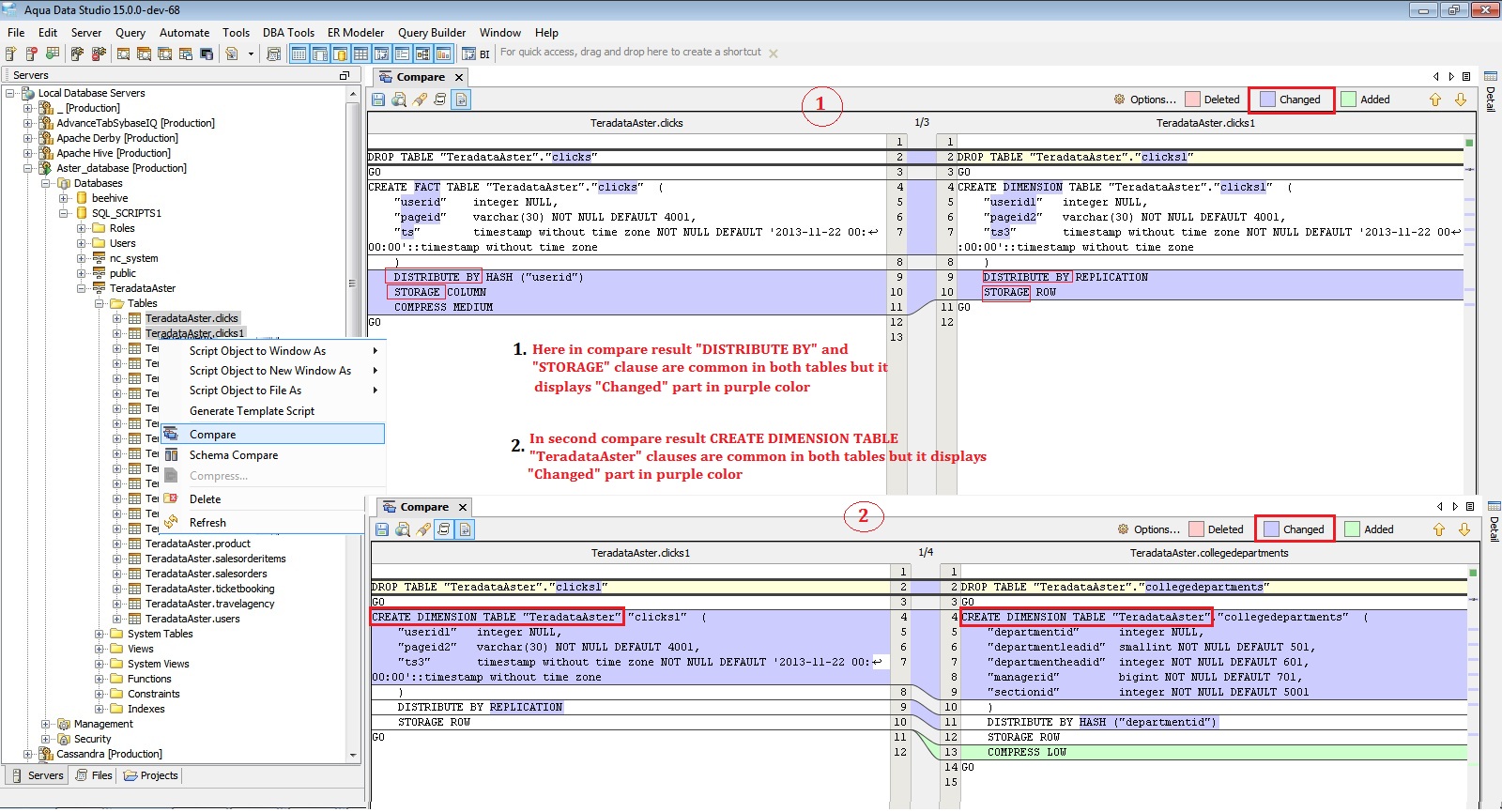The height and width of the screenshot is (812, 1502).
Task: Open Script Object to File As submenu
Action: click(273, 391)
